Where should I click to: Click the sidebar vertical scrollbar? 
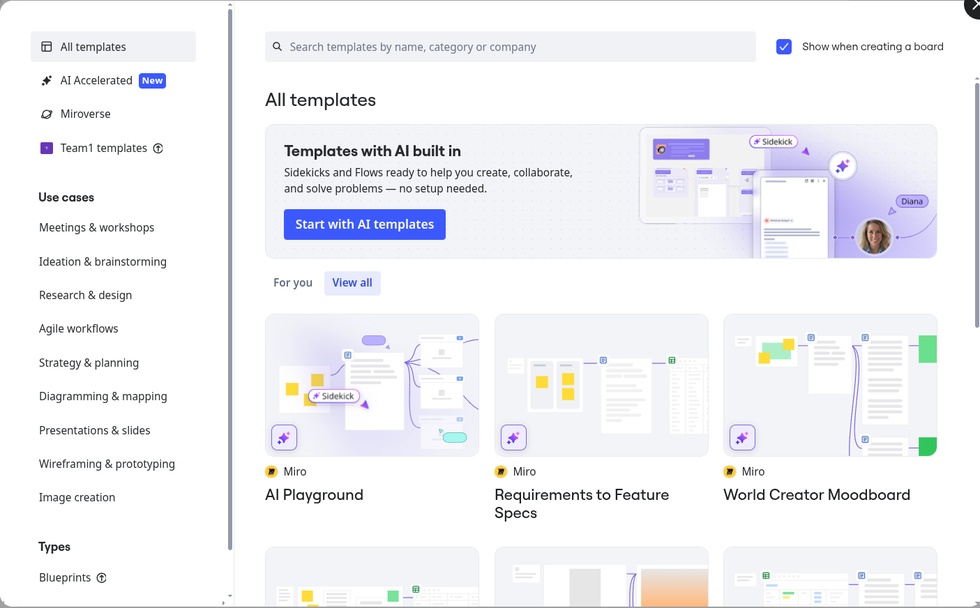coord(230,278)
